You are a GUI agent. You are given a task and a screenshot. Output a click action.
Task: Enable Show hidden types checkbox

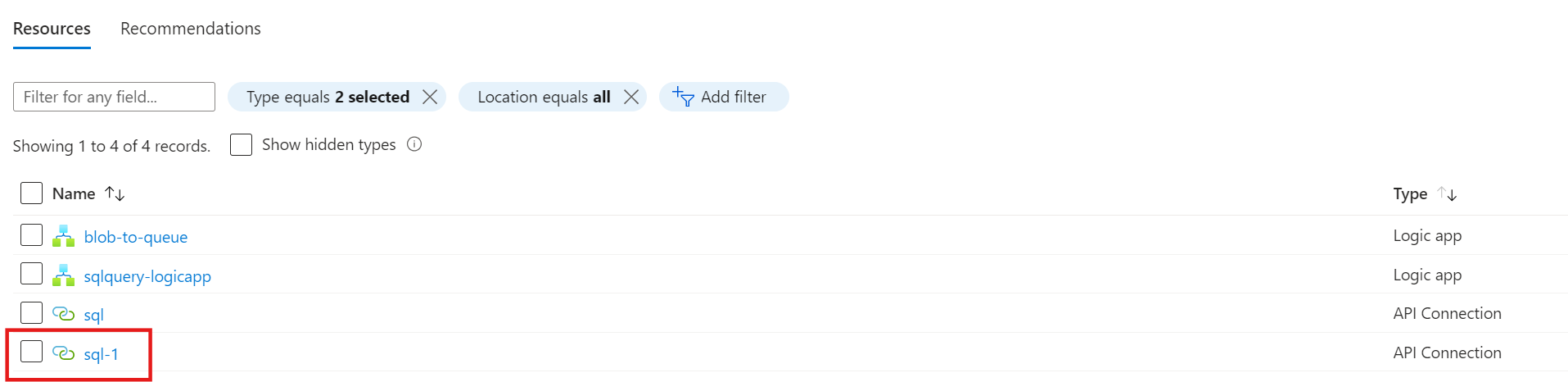pos(241,144)
